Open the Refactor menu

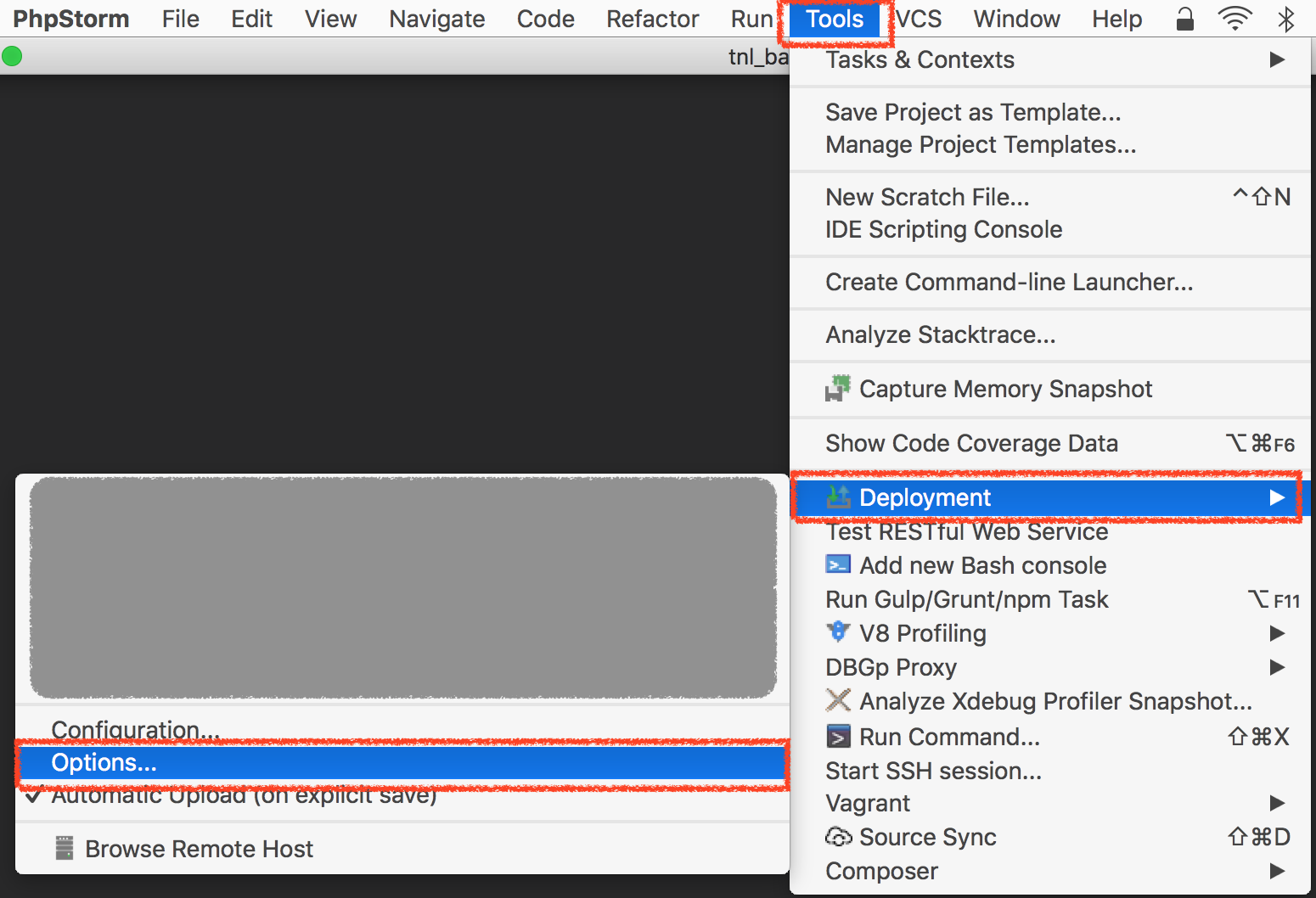(x=653, y=19)
